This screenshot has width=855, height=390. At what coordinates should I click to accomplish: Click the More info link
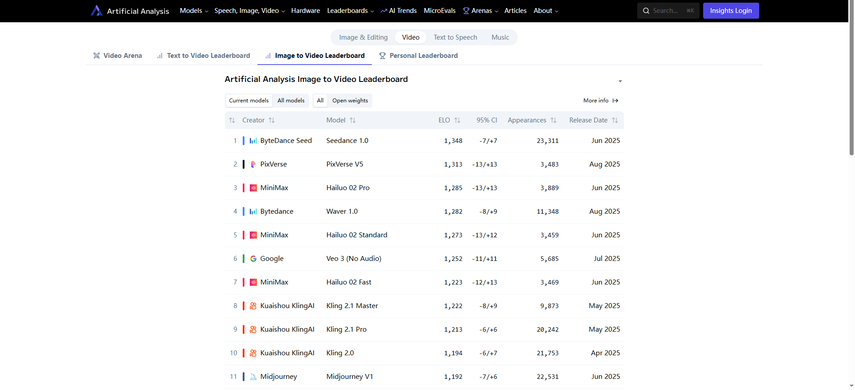(x=601, y=100)
